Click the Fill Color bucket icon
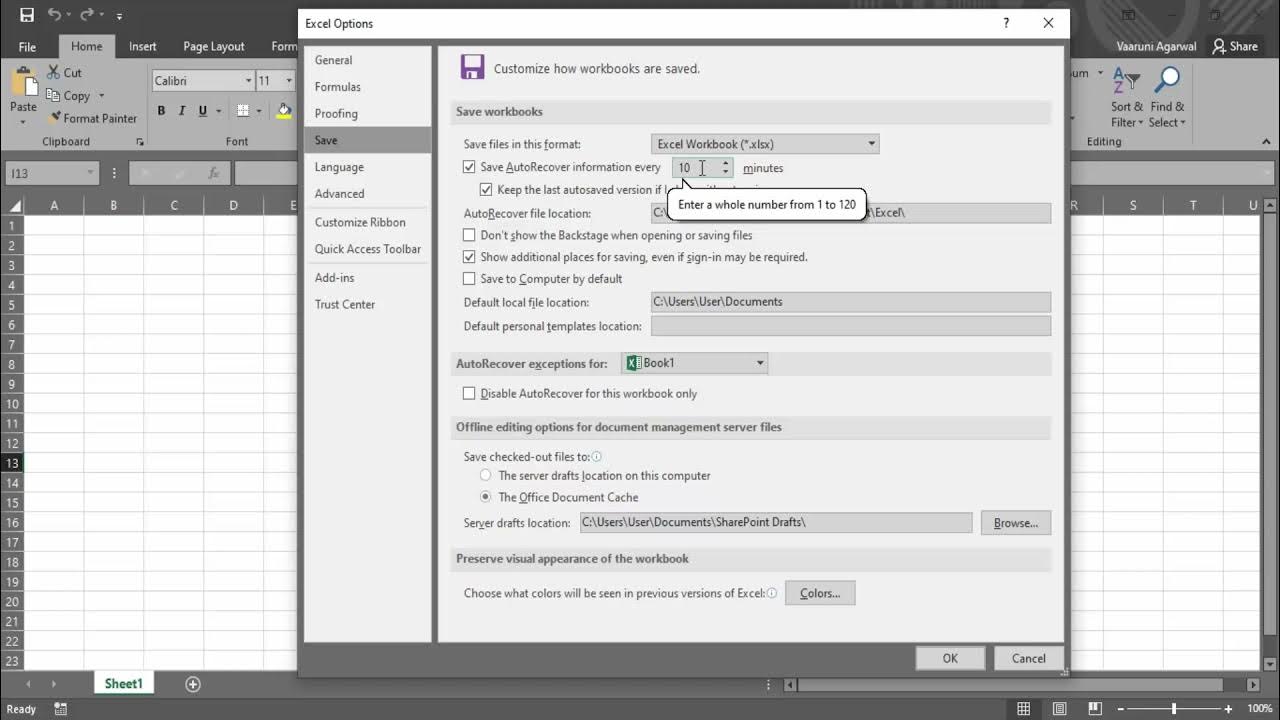 [x=284, y=111]
